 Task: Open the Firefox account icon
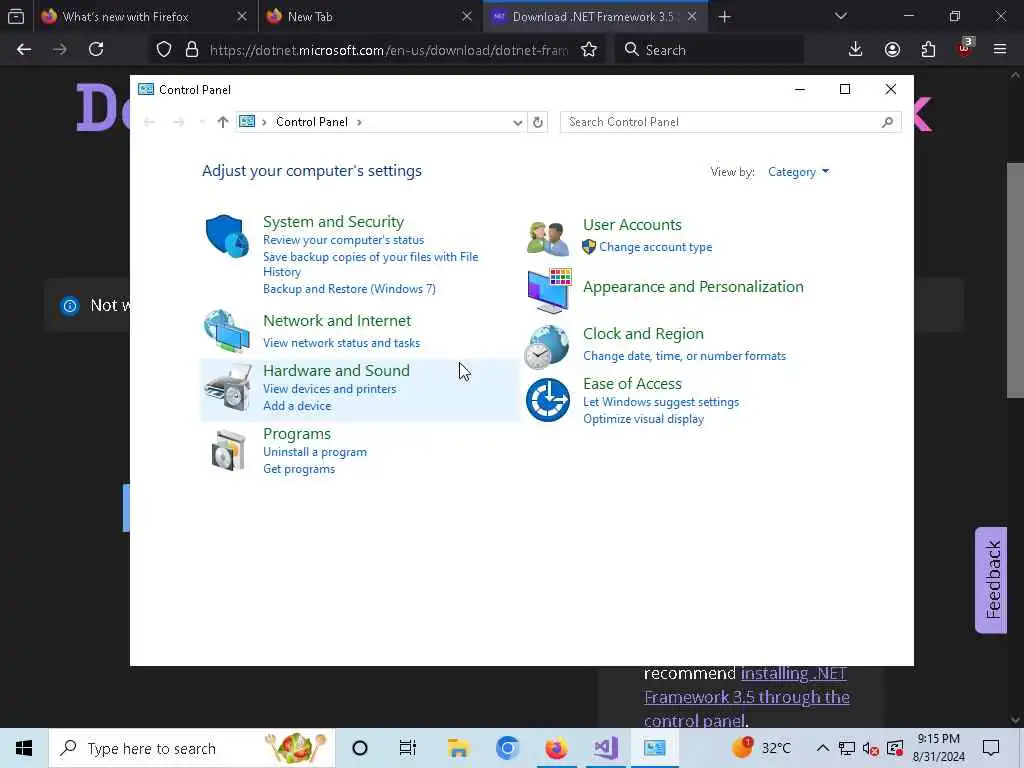click(892, 49)
